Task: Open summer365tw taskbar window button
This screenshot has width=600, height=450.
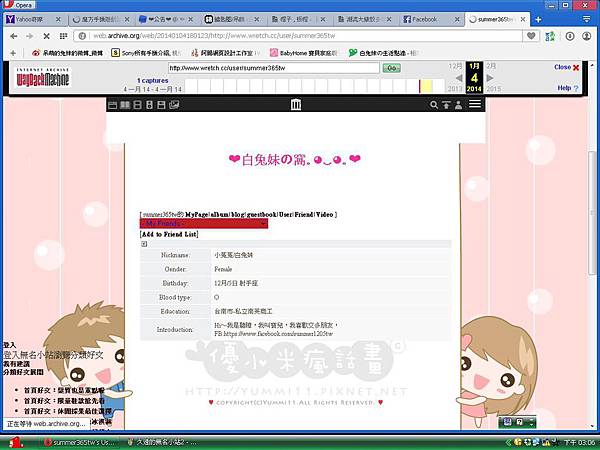Action: point(80,442)
